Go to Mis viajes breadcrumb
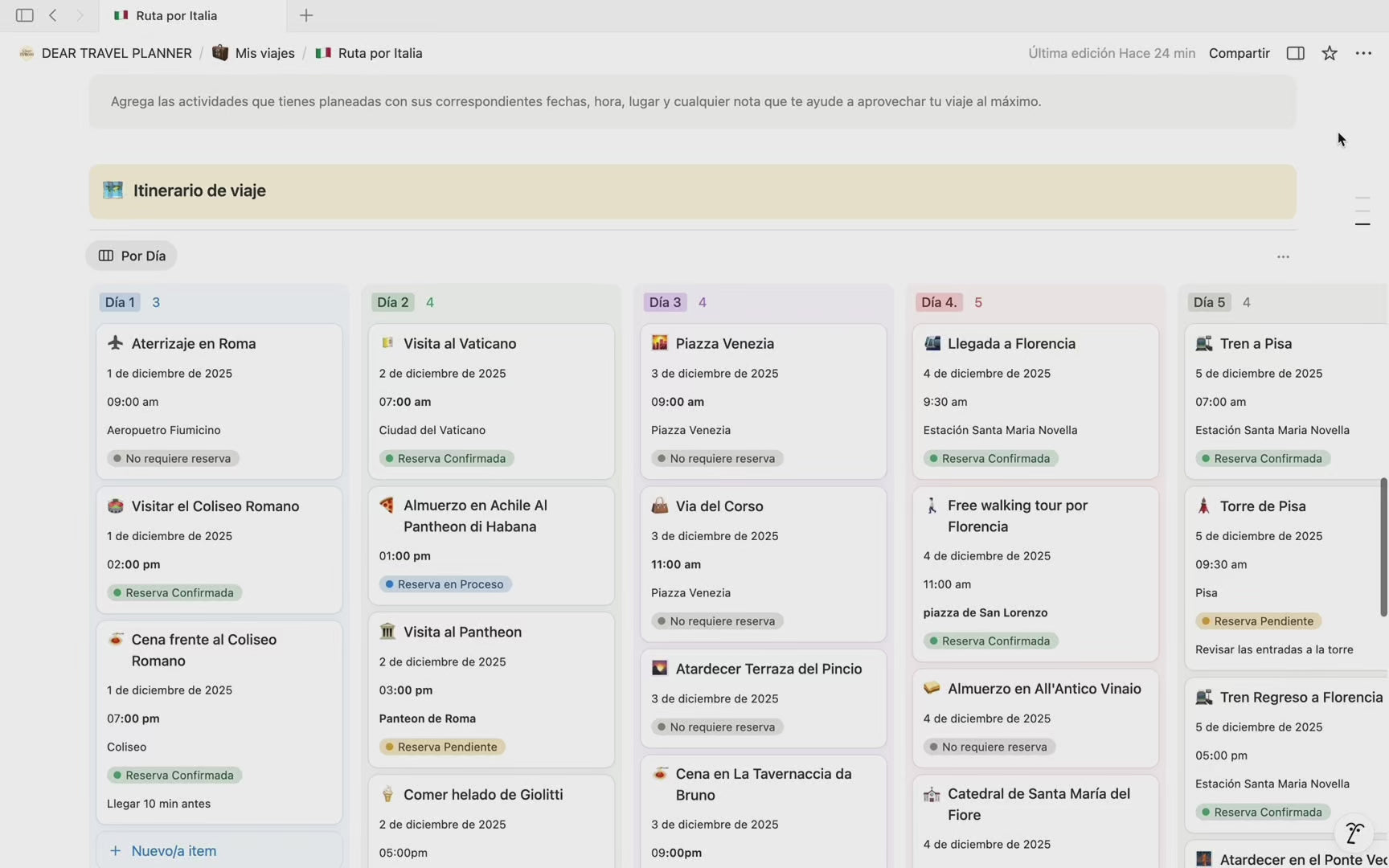The width and height of the screenshot is (1389, 868). coord(264,53)
